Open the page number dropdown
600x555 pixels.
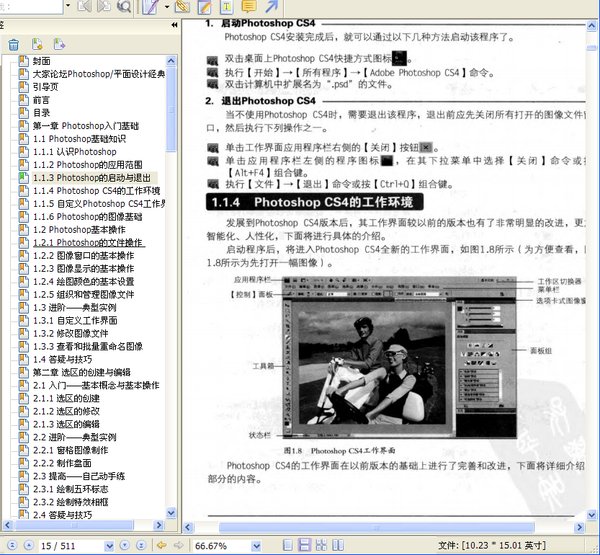pos(111,545)
